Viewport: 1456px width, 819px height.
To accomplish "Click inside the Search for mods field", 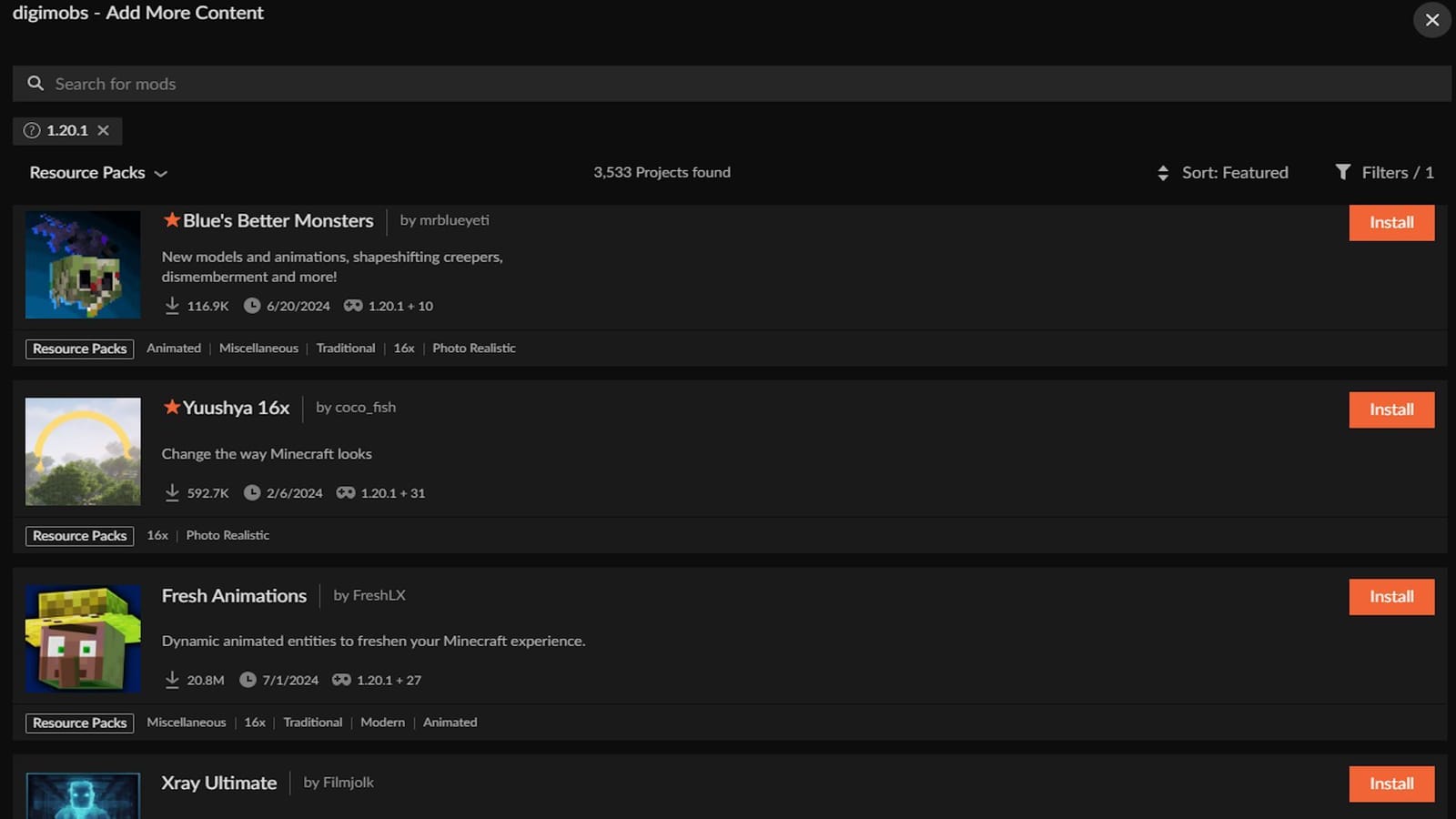I will coord(273,83).
